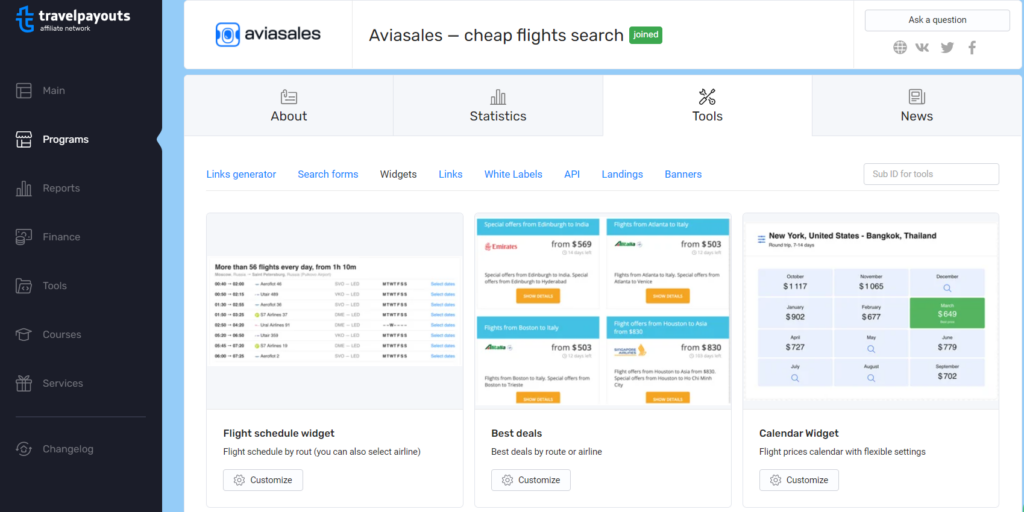Viewport: 1024px width, 512px height.
Task: Open the Search forms sub-tab
Action: pos(328,174)
